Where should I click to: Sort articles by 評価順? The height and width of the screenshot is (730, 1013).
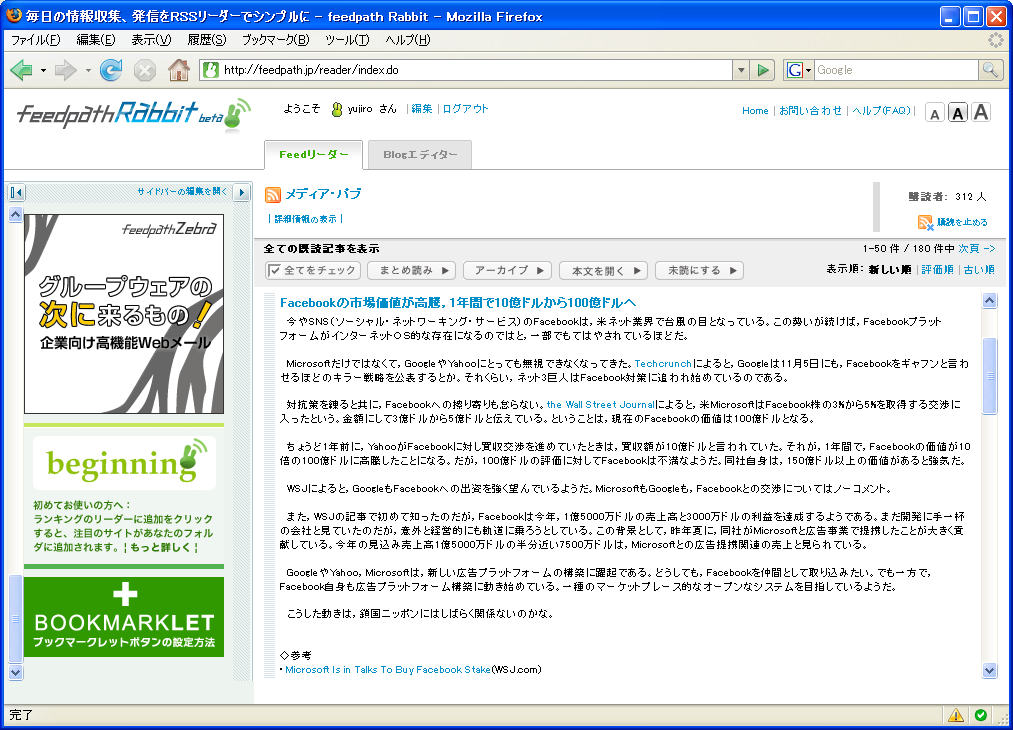point(937,269)
